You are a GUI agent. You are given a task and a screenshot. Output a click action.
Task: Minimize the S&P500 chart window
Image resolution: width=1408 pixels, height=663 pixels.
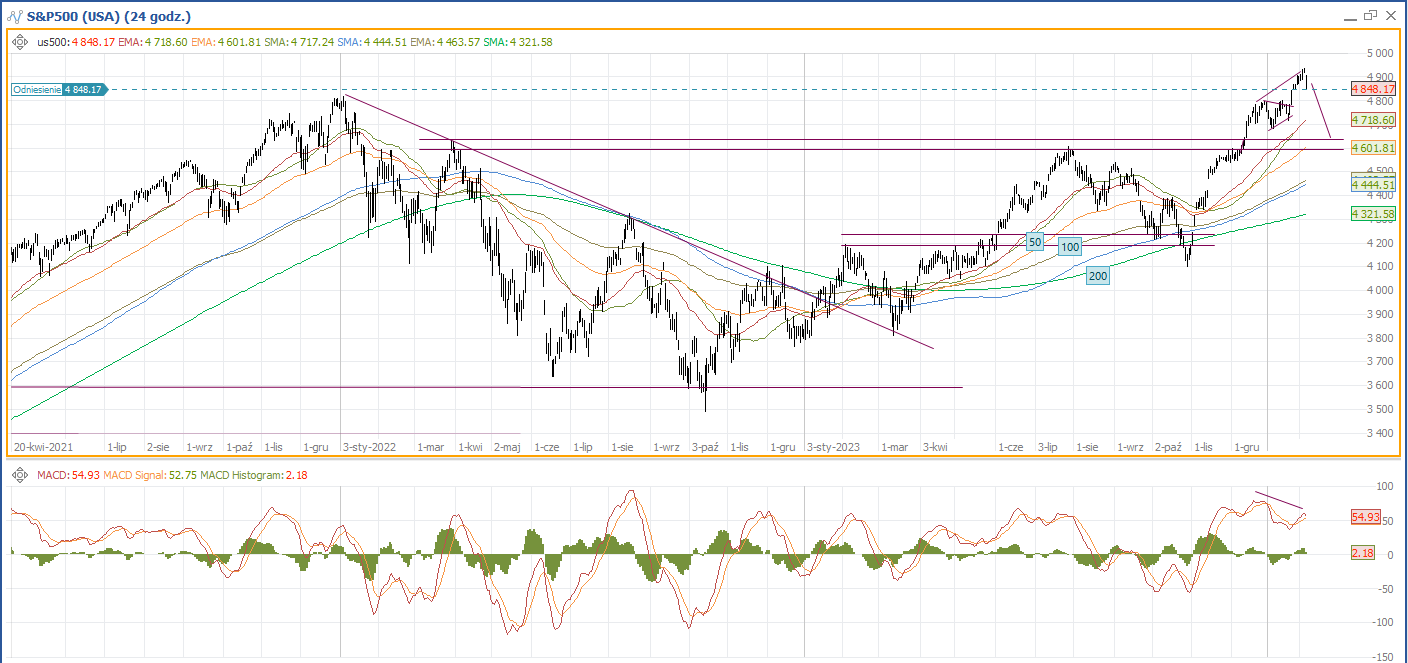pyautogui.click(x=1349, y=17)
